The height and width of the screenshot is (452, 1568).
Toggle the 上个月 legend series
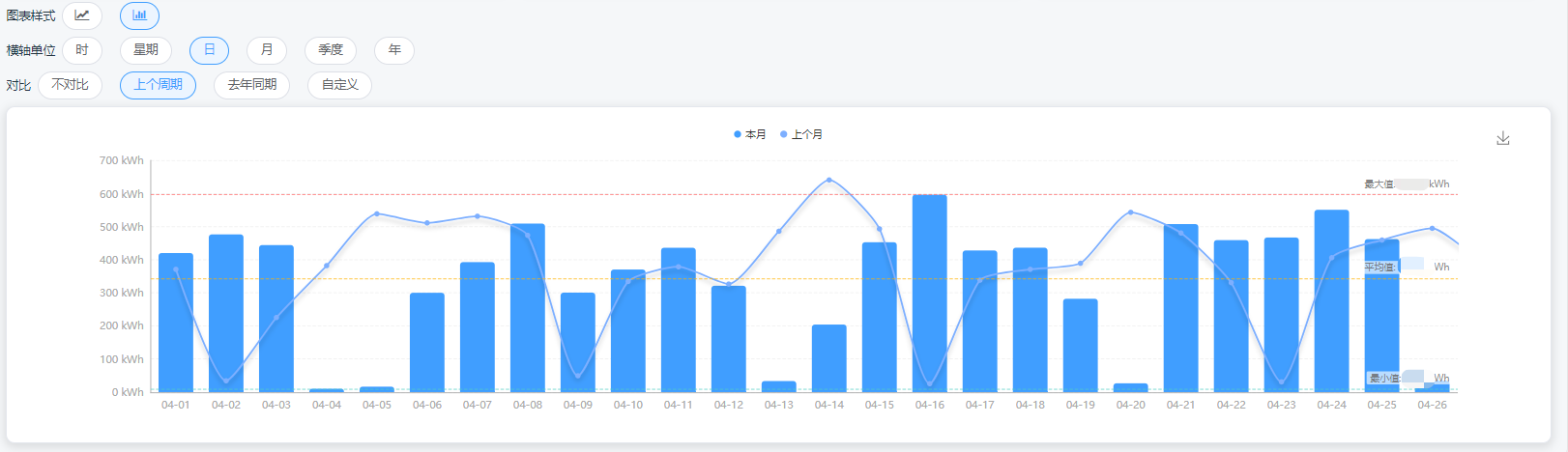(801, 134)
